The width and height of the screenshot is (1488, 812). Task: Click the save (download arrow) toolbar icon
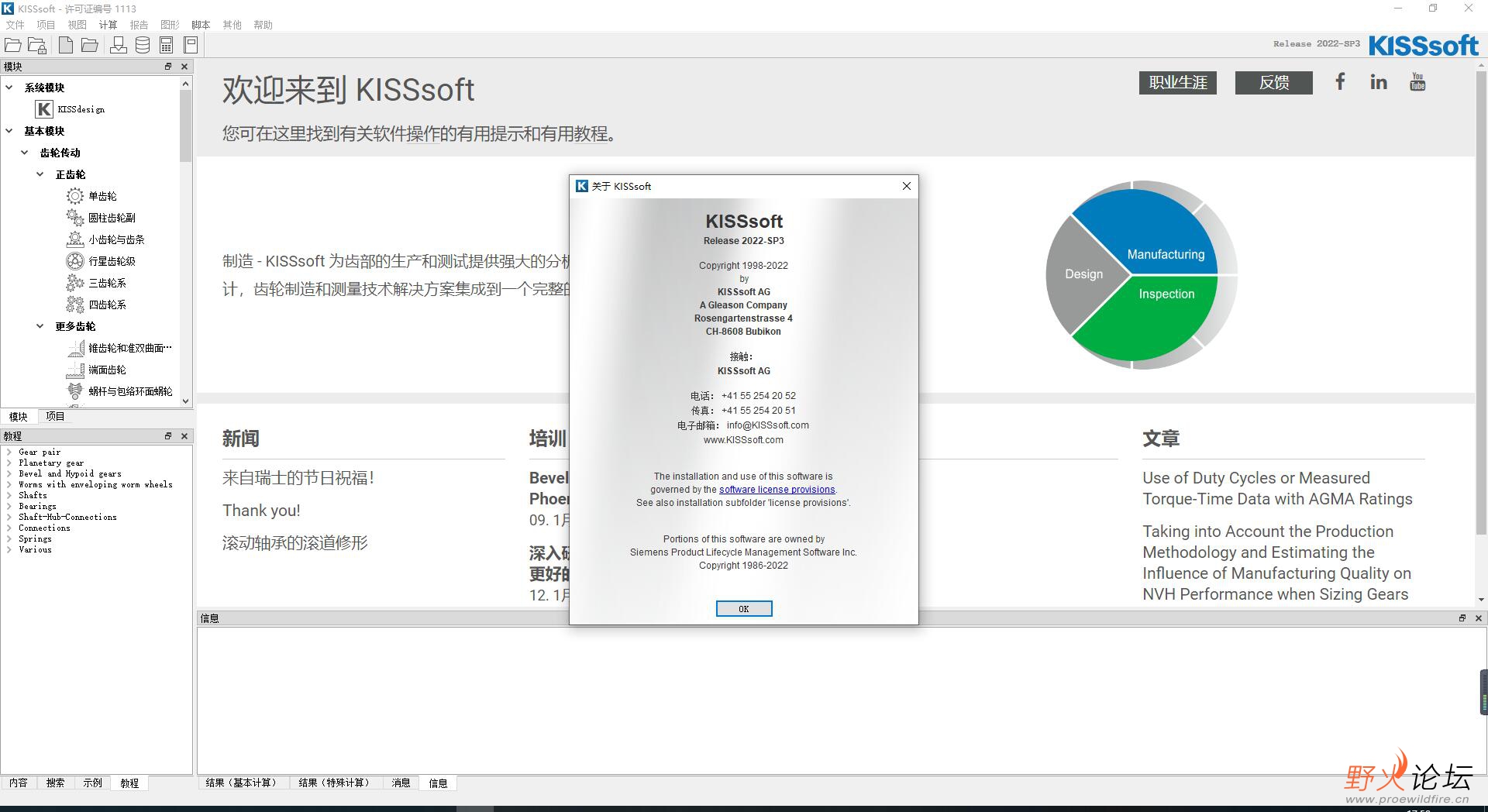tap(119, 45)
